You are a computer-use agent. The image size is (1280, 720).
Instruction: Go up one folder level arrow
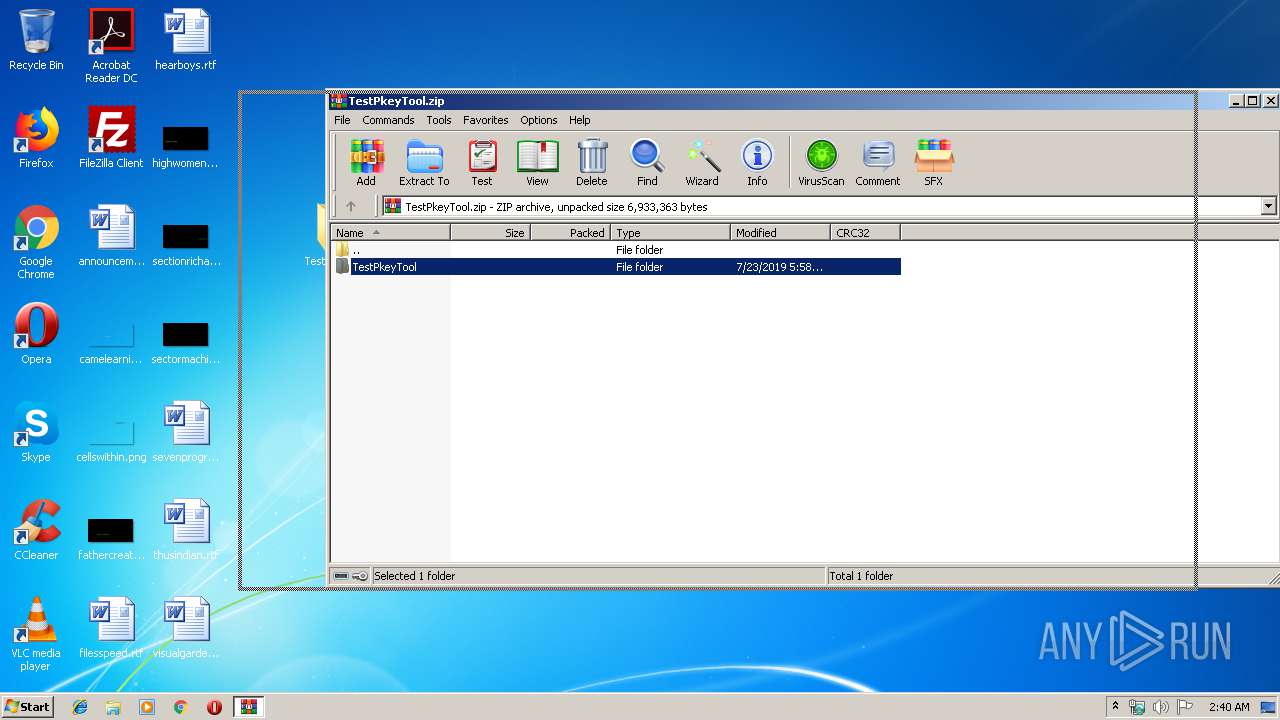[351, 207]
